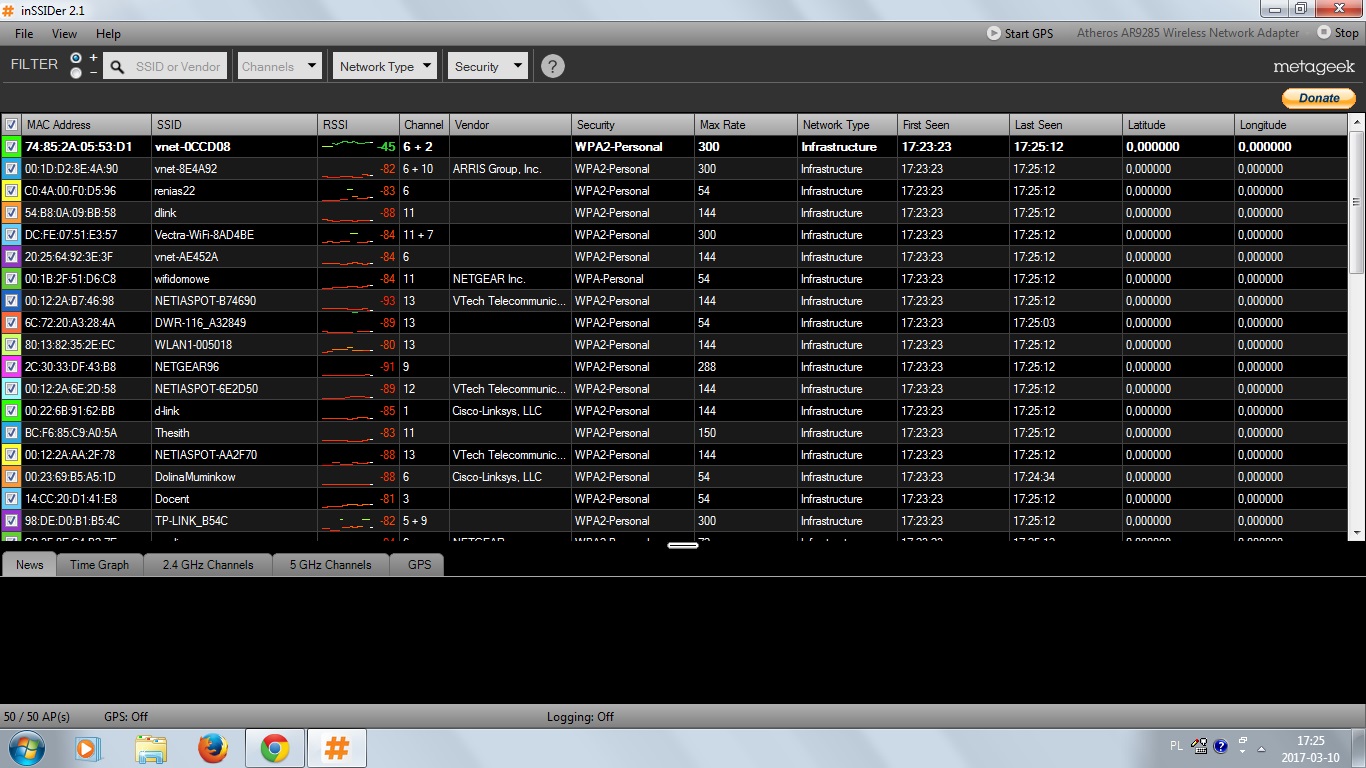Open Windows Media Player from taskbar

(88, 748)
